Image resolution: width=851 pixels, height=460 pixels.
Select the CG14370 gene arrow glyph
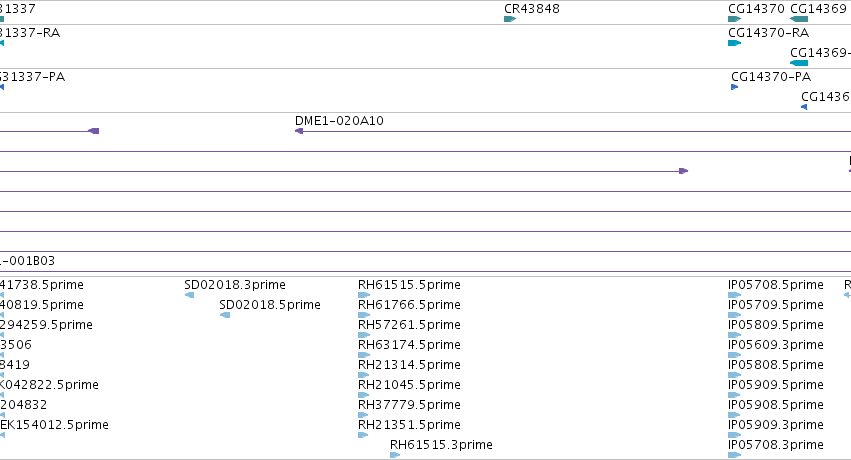point(734,19)
